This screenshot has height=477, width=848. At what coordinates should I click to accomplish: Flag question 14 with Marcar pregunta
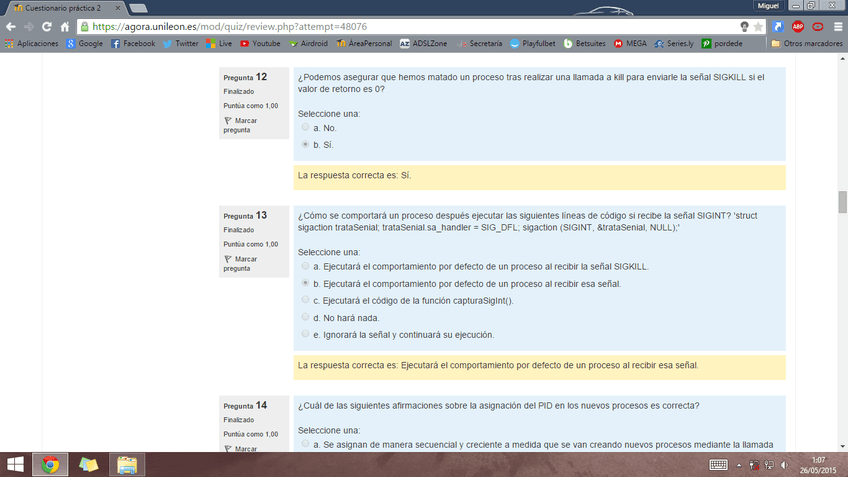240,448
